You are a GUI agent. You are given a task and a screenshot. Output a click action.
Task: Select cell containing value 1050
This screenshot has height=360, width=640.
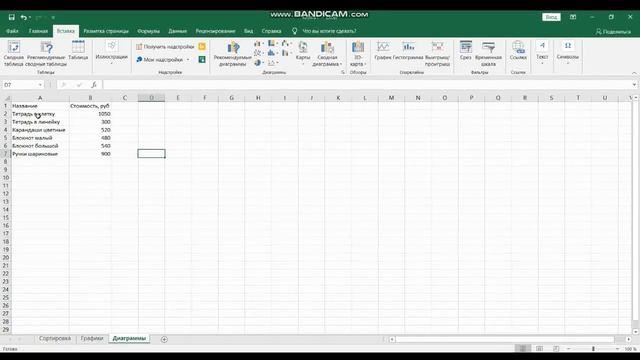point(90,114)
